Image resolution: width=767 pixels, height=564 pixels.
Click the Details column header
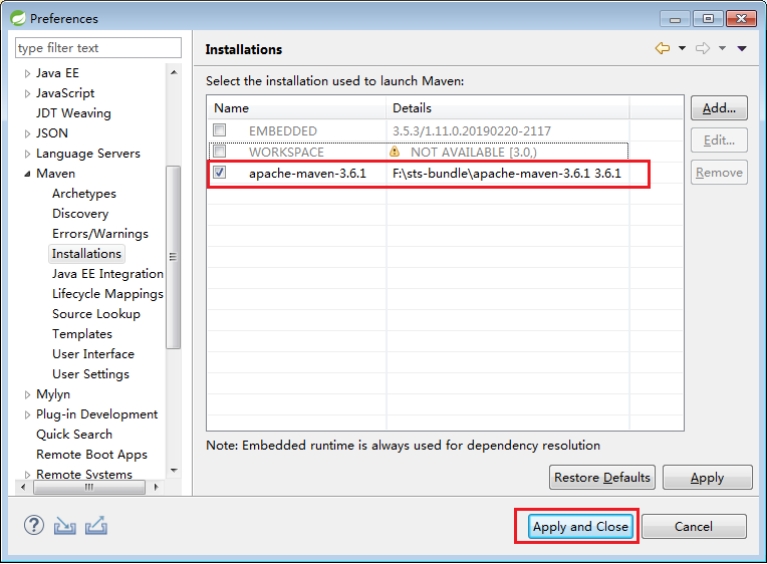point(507,108)
